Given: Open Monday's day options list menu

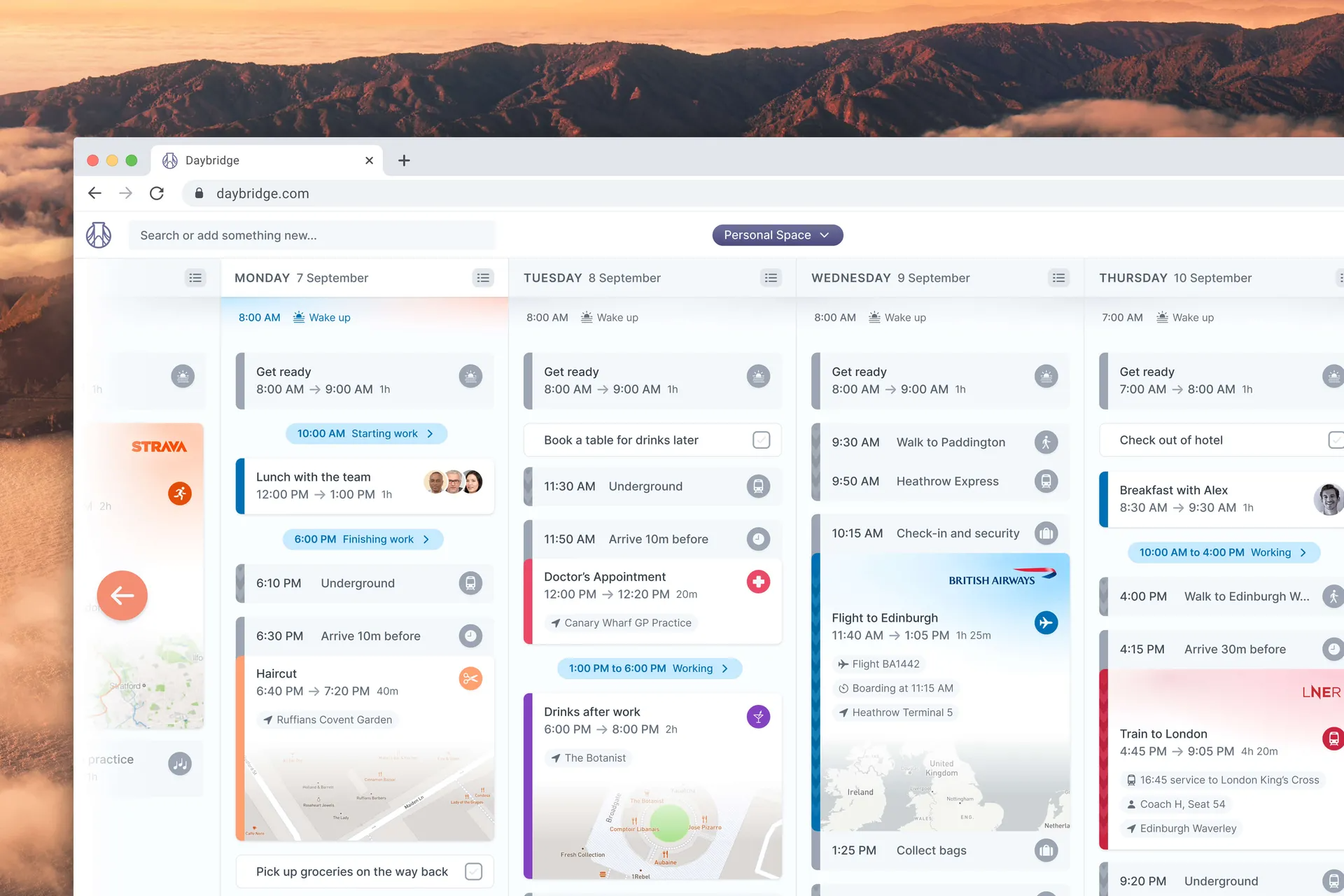Looking at the screenshot, I should point(482,277).
